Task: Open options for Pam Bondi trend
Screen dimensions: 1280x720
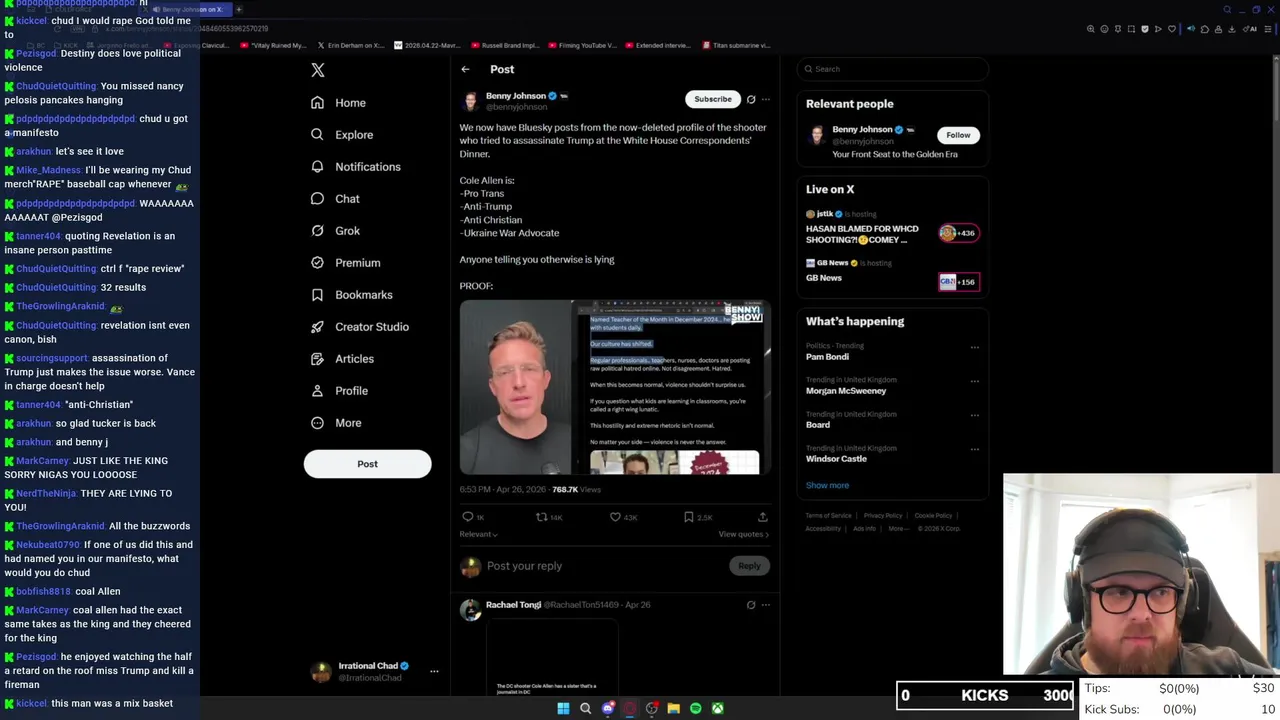Action: coord(975,348)
